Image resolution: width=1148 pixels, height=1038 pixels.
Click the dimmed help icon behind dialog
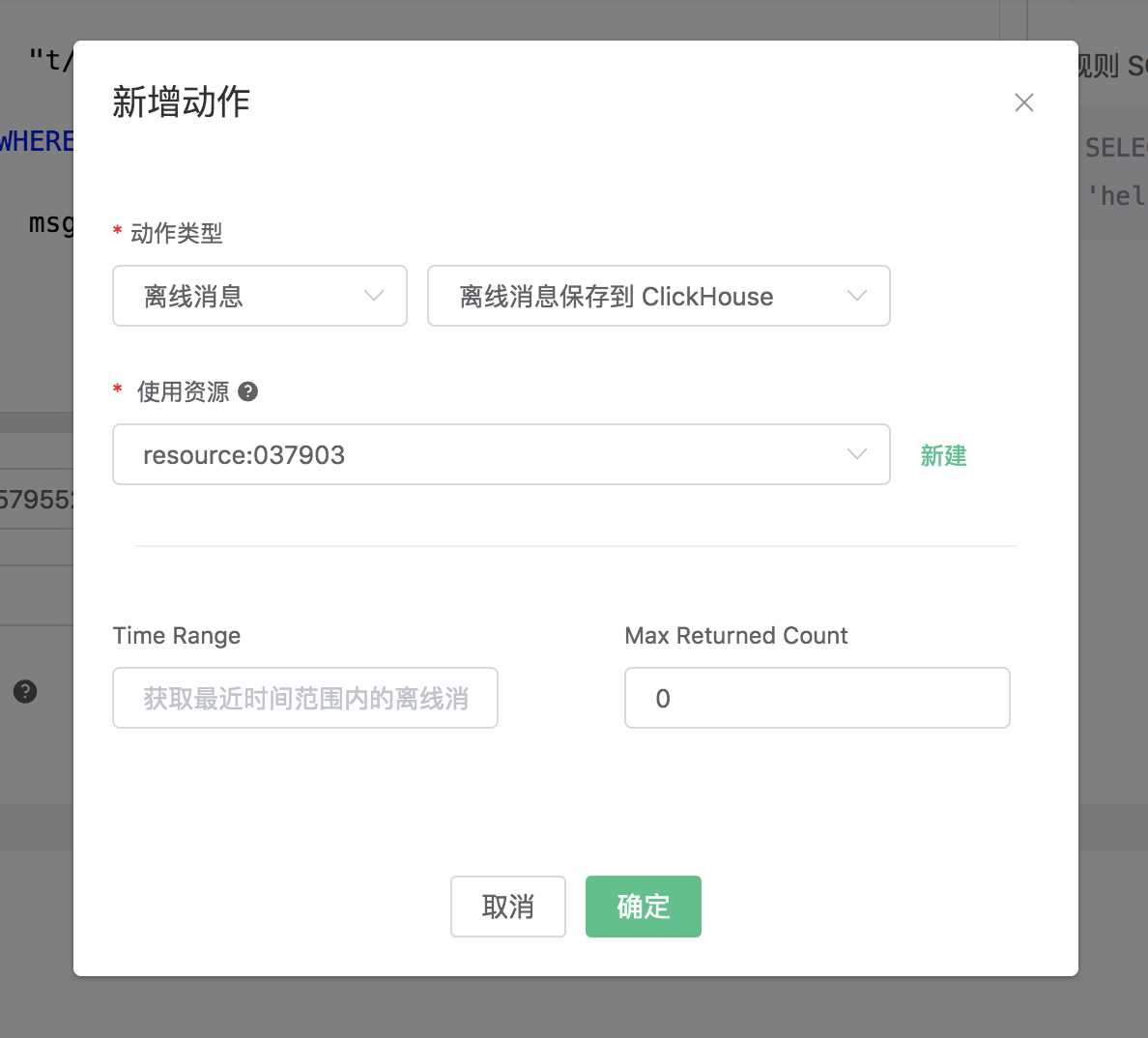coord(25,692)
